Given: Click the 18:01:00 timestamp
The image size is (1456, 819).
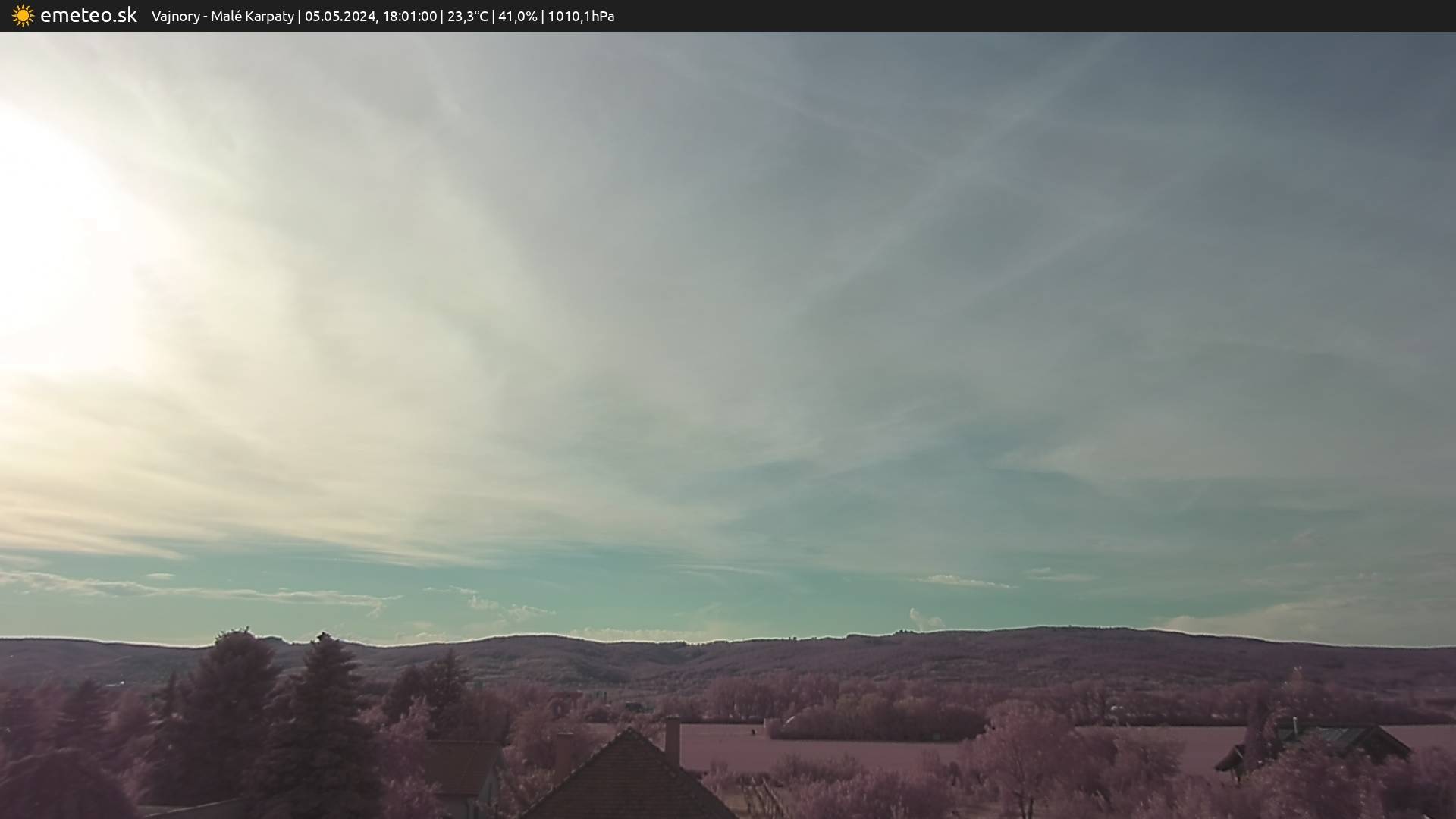Looking at the screenshot, I should 409,16.
